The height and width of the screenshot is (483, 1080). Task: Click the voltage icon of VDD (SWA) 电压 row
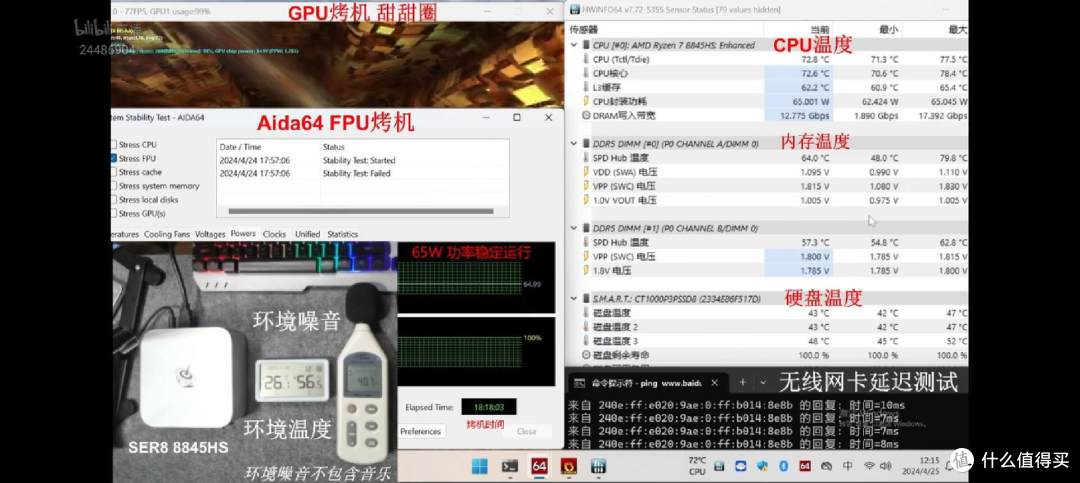point(586,172)
